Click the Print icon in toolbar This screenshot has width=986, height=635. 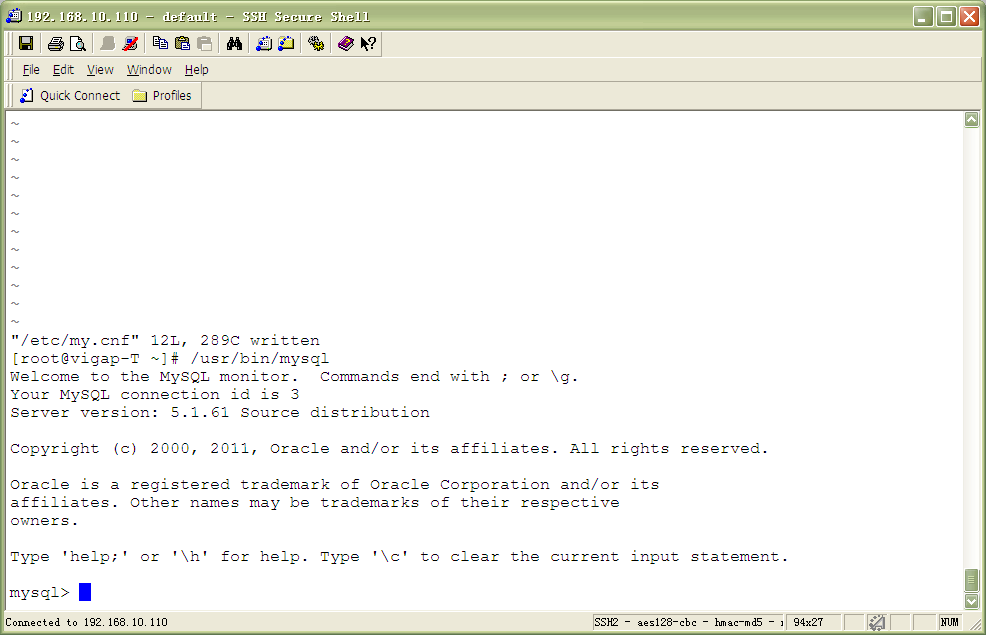coord(56,43)
